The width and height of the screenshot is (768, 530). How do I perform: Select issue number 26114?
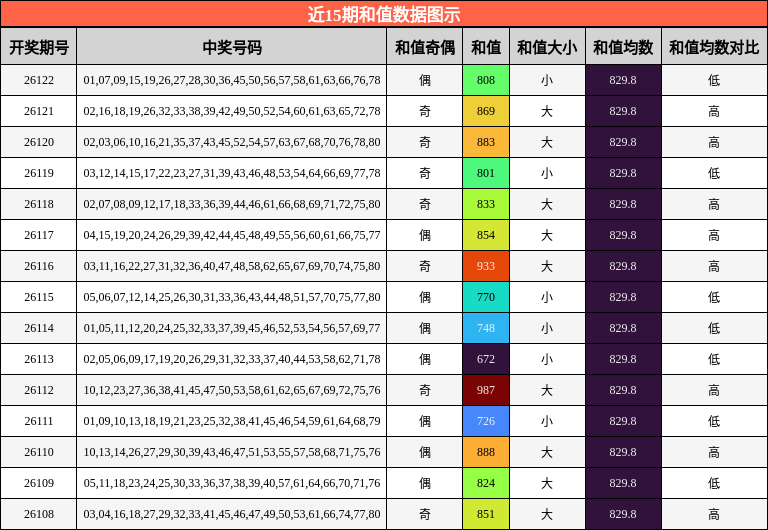click(39, 328)
